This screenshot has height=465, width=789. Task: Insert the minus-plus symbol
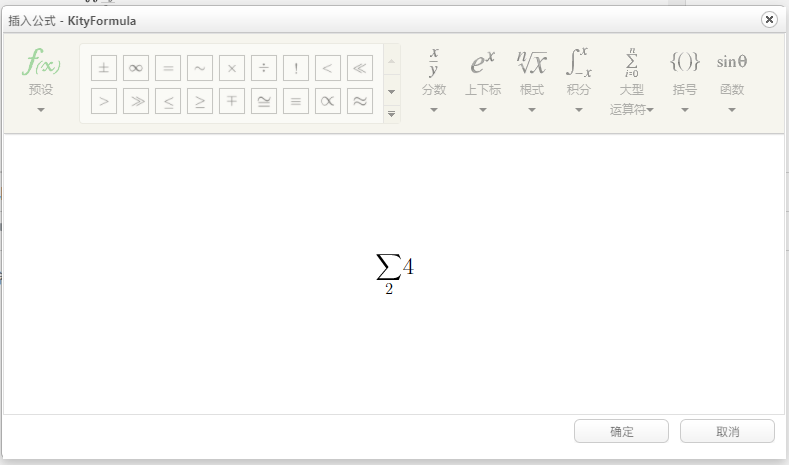tap(232, 101)
